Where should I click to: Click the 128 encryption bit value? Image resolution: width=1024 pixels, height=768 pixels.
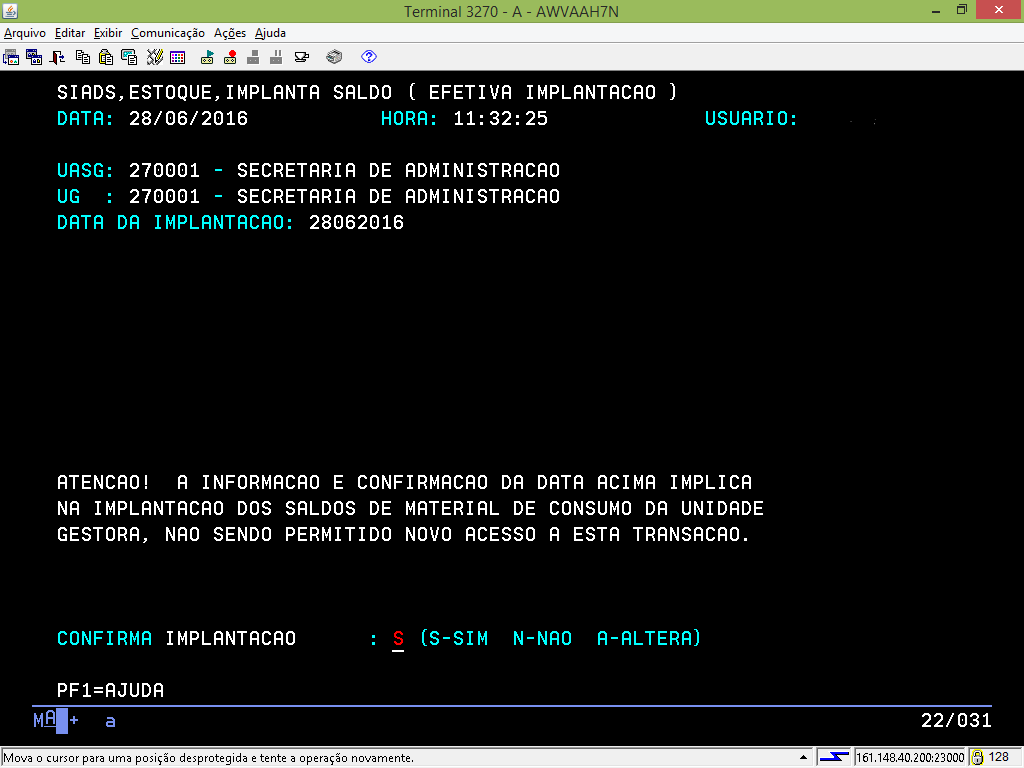[x=999, y=758]
